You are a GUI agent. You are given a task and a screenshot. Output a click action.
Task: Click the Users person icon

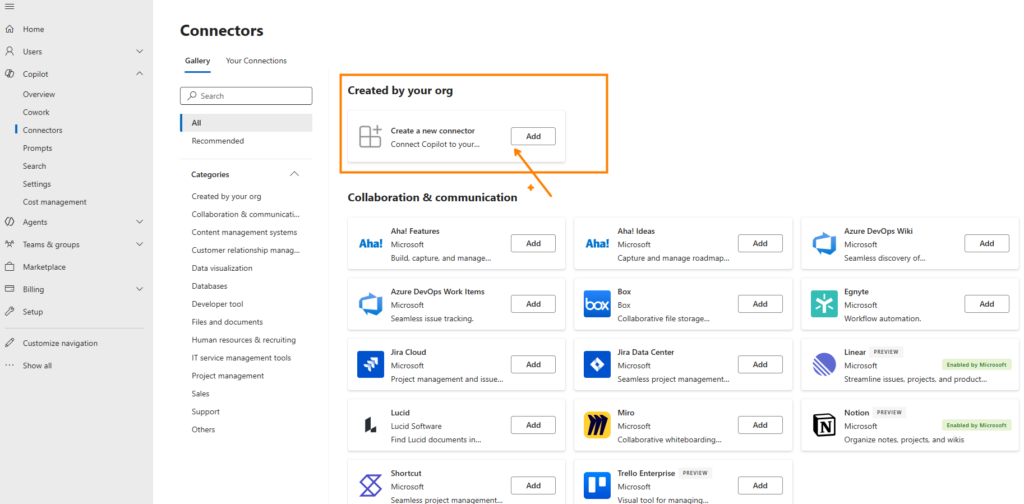[x=9, y=52]
